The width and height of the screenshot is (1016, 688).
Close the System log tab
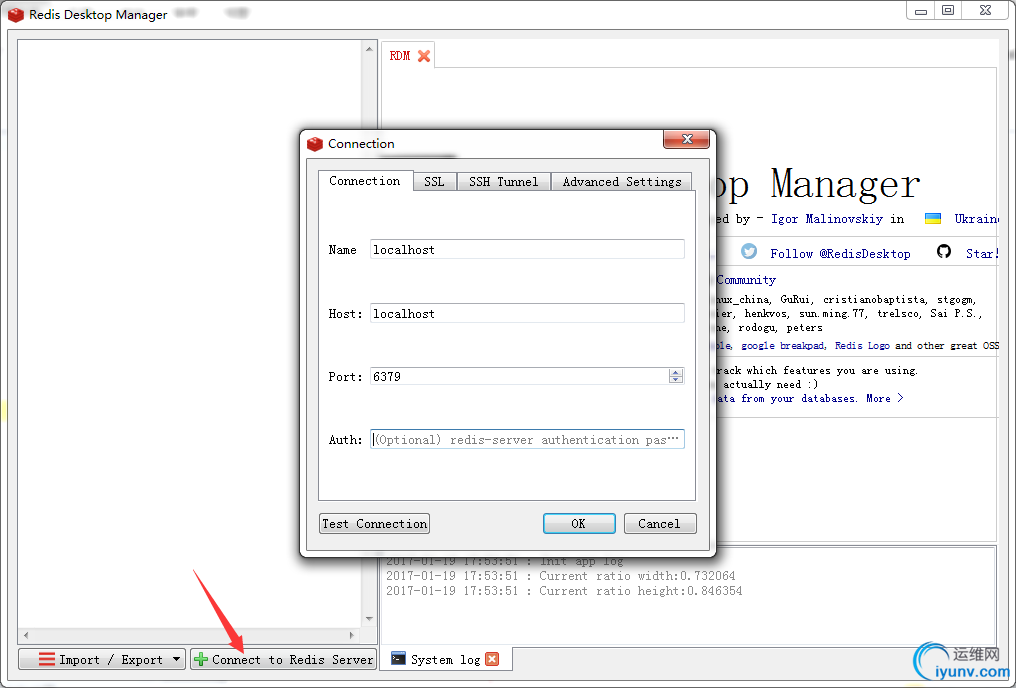[492, 659]
